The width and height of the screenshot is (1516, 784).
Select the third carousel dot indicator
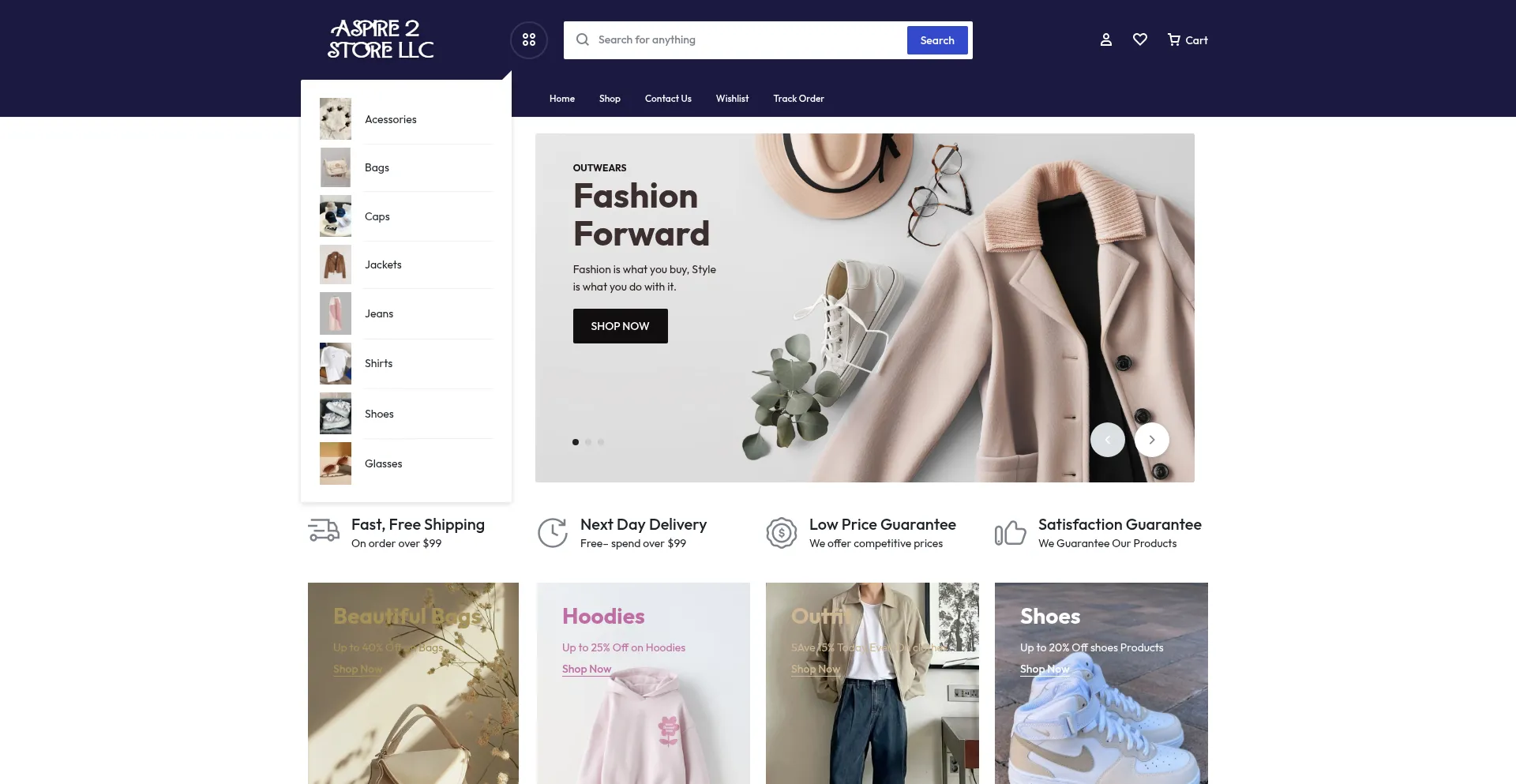(x=601, y=442)
